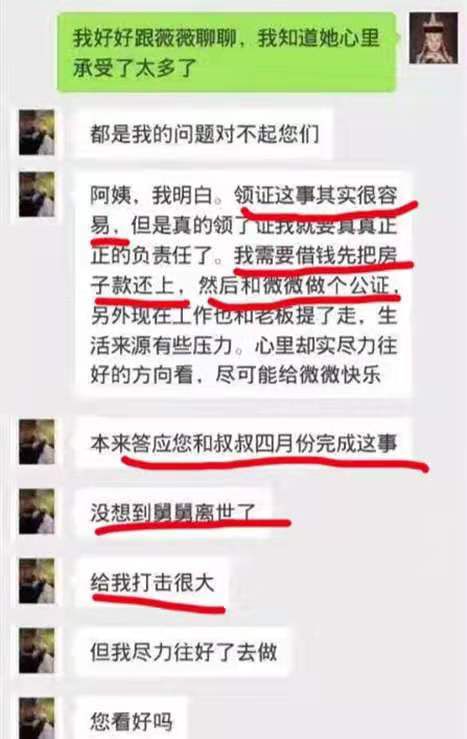Open avatar next to '都是我的问题对不起您们'

pos(37,132)
